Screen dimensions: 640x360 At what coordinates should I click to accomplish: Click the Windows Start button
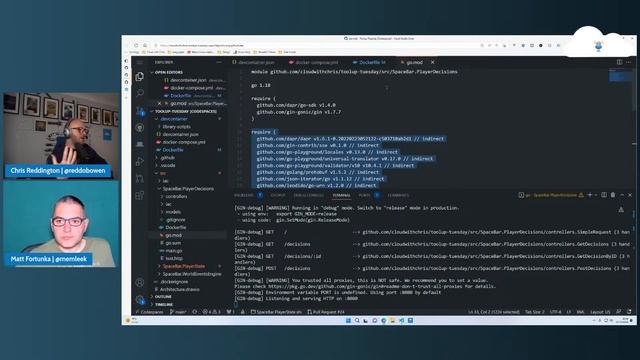(x=348, y=320)
